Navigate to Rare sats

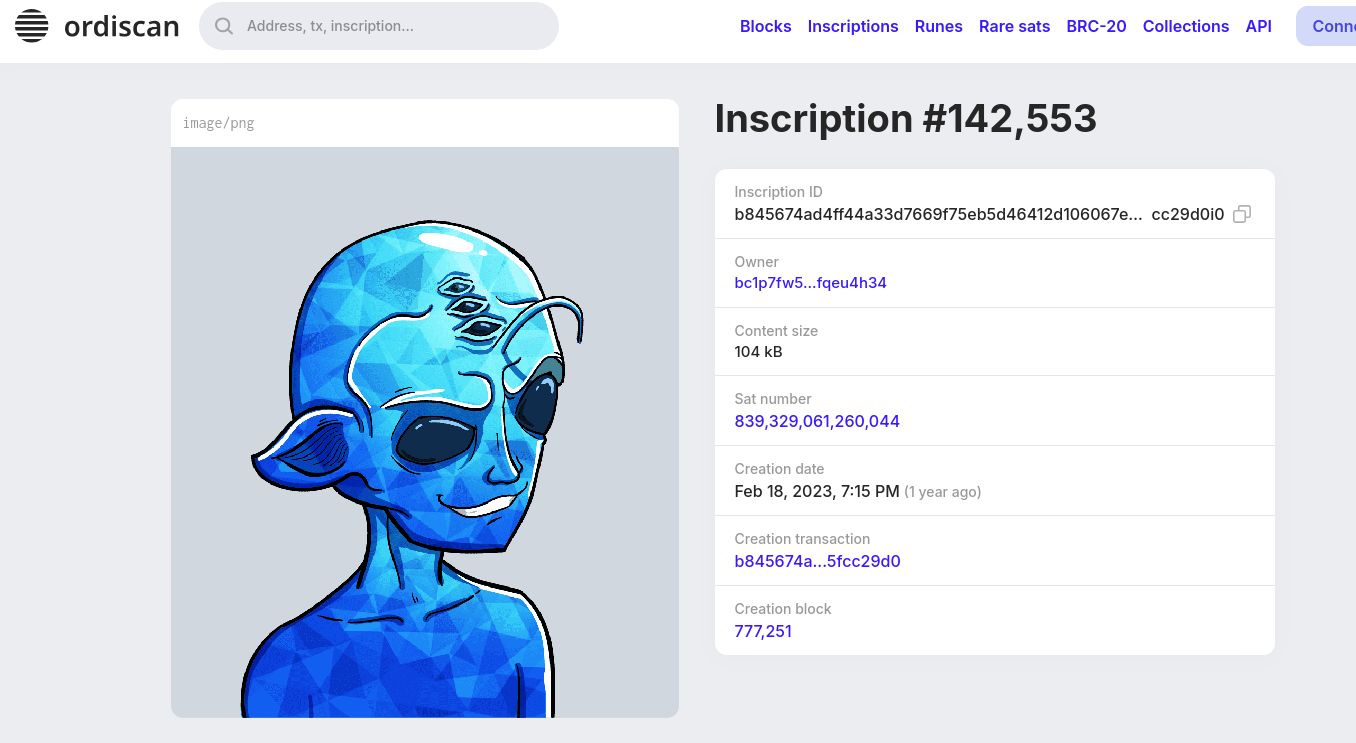(1014, 26)
